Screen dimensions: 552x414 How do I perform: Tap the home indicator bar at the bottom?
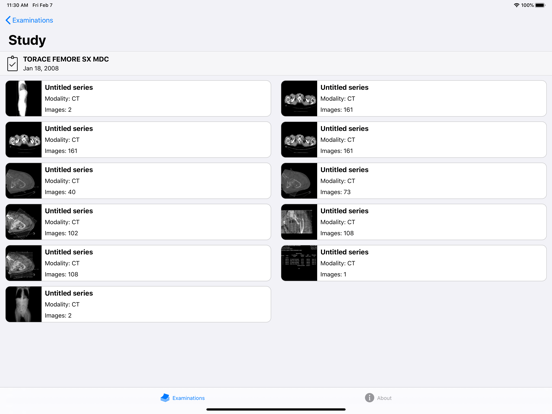(276, 409)
